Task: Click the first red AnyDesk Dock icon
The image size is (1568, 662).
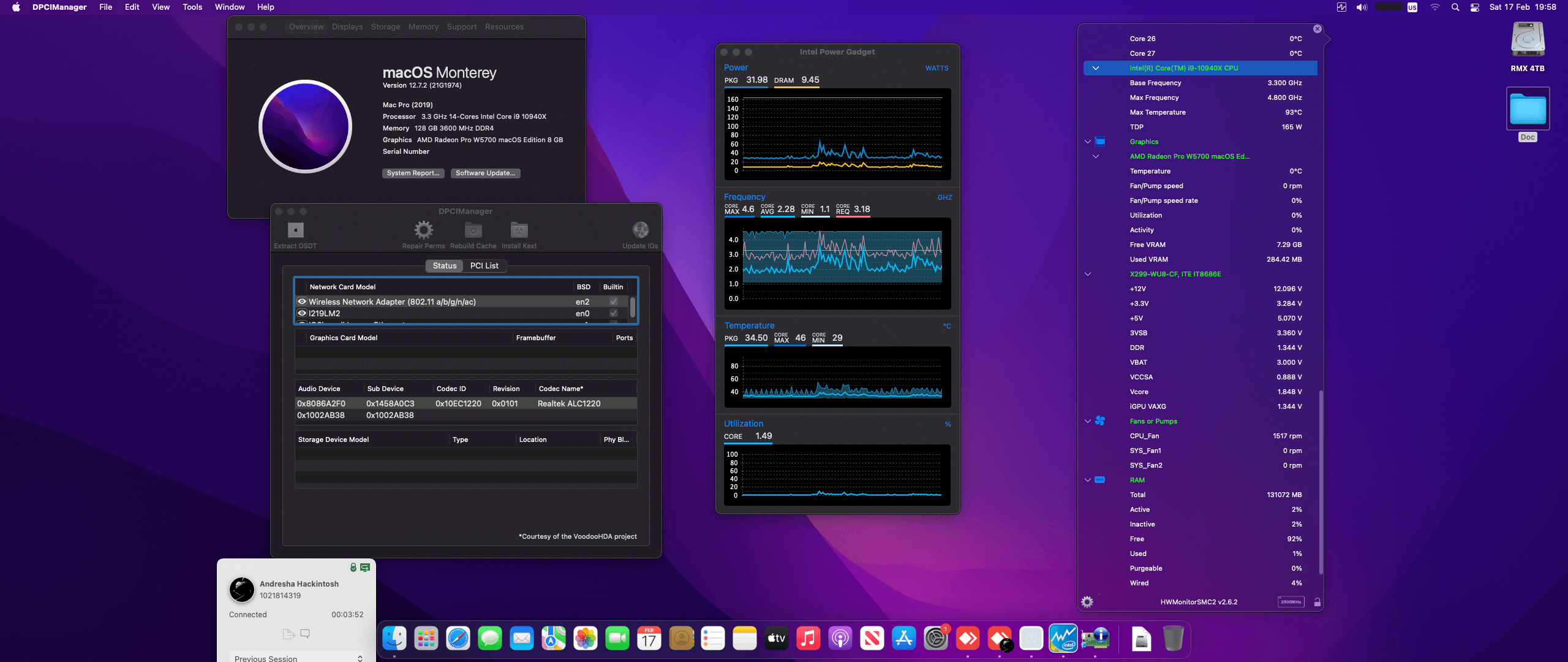Action: click(968, 639)
